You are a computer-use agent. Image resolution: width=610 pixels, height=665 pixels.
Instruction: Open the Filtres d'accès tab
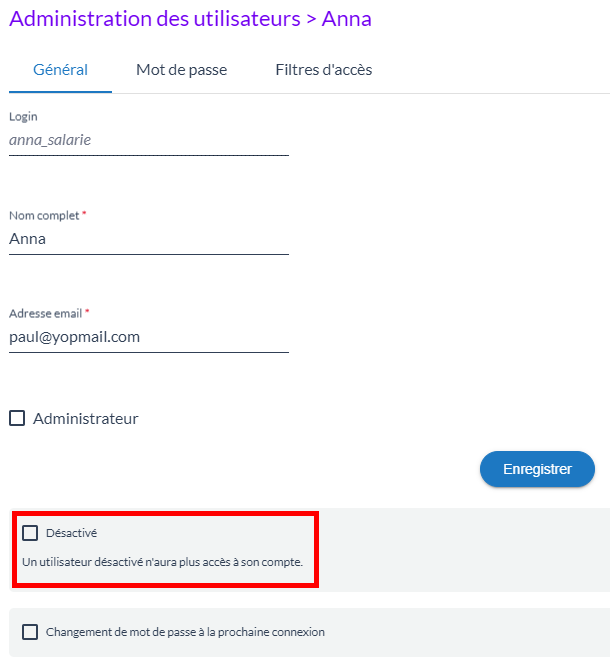(323, 70)
